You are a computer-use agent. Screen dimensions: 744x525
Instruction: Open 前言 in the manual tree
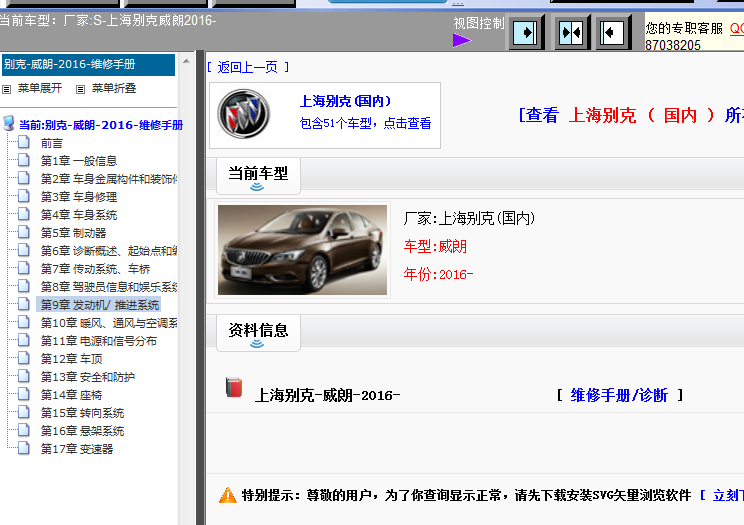click(x=51, y=143)
